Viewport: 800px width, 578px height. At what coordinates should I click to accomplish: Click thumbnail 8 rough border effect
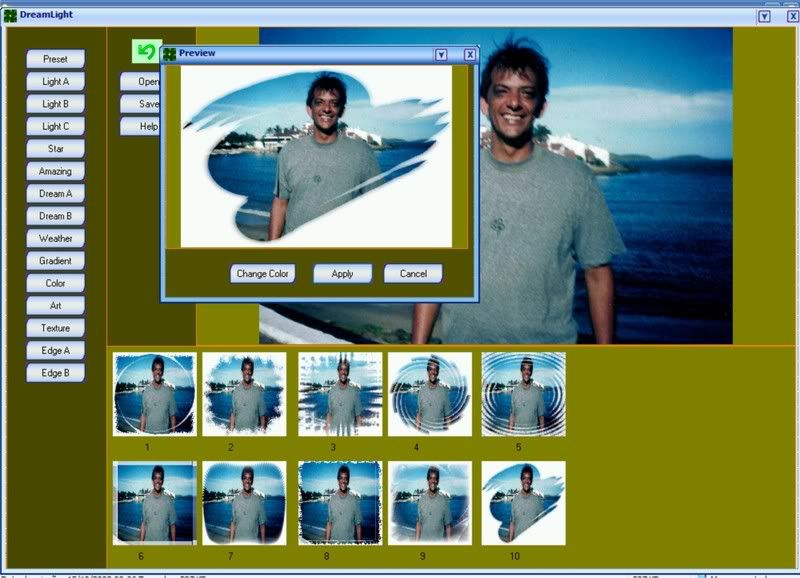click(x=340, y=503)
